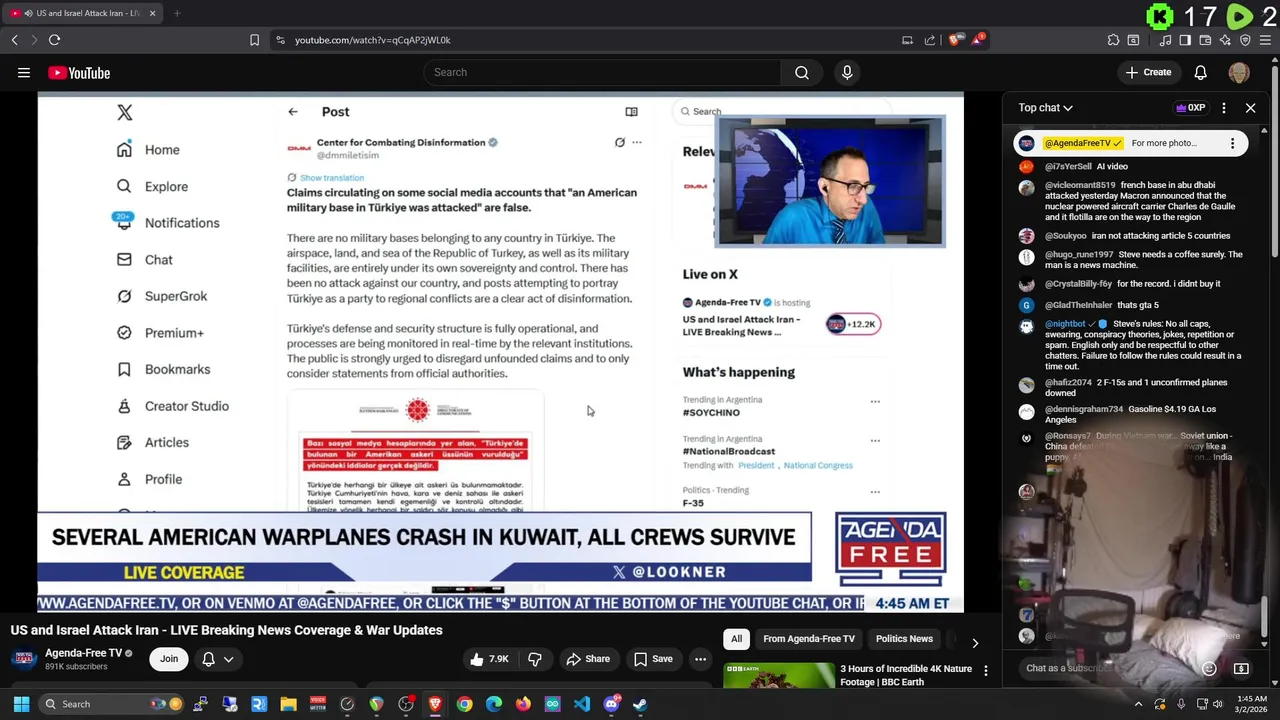This screenshot has height=720, width=1280.
Task: Open the live chat options menu
Action: (1224, 108)
